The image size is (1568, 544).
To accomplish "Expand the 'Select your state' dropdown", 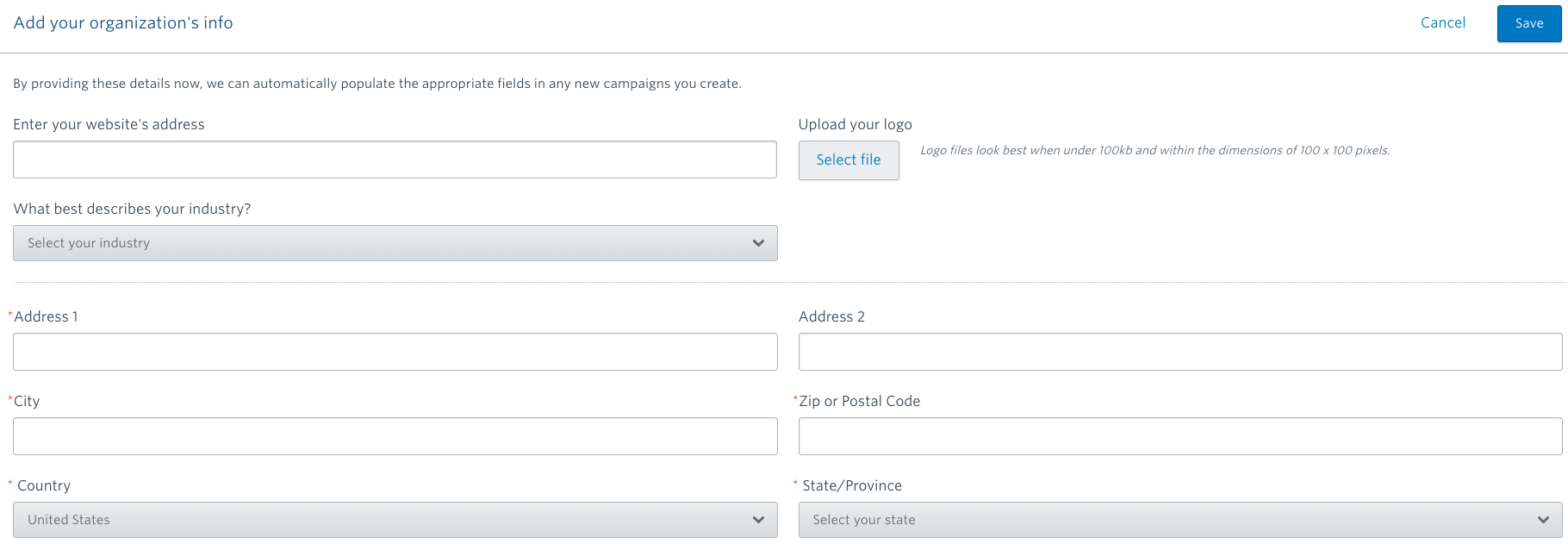I will click(1179, 520).
